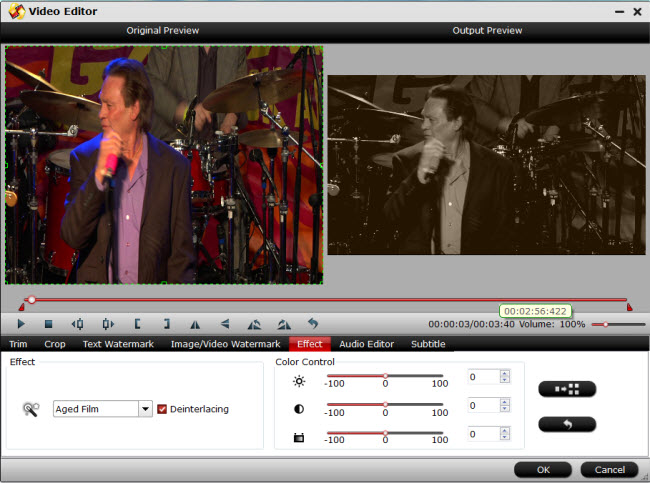This screenshot has width=650, height=483.
Task: Click the brightness sun icon
Action: point(299,381)
